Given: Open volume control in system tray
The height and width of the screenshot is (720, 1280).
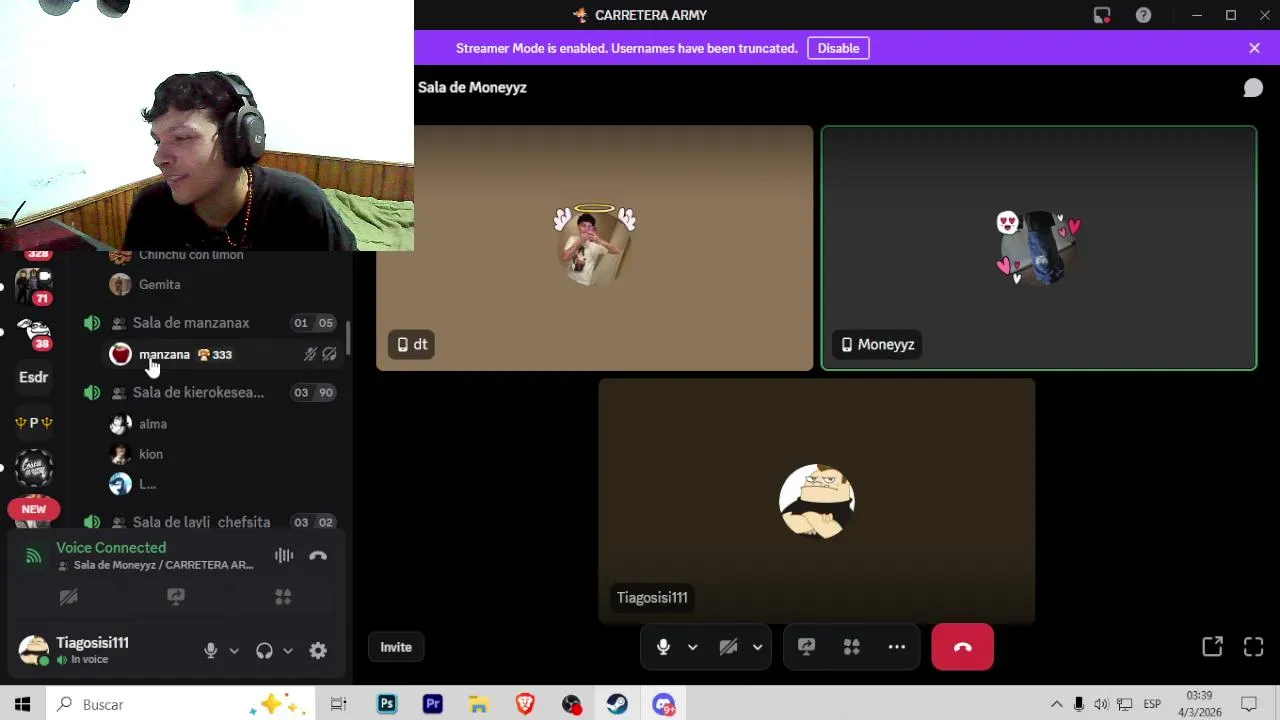Looking at the screenshot, I should 1101,705.
